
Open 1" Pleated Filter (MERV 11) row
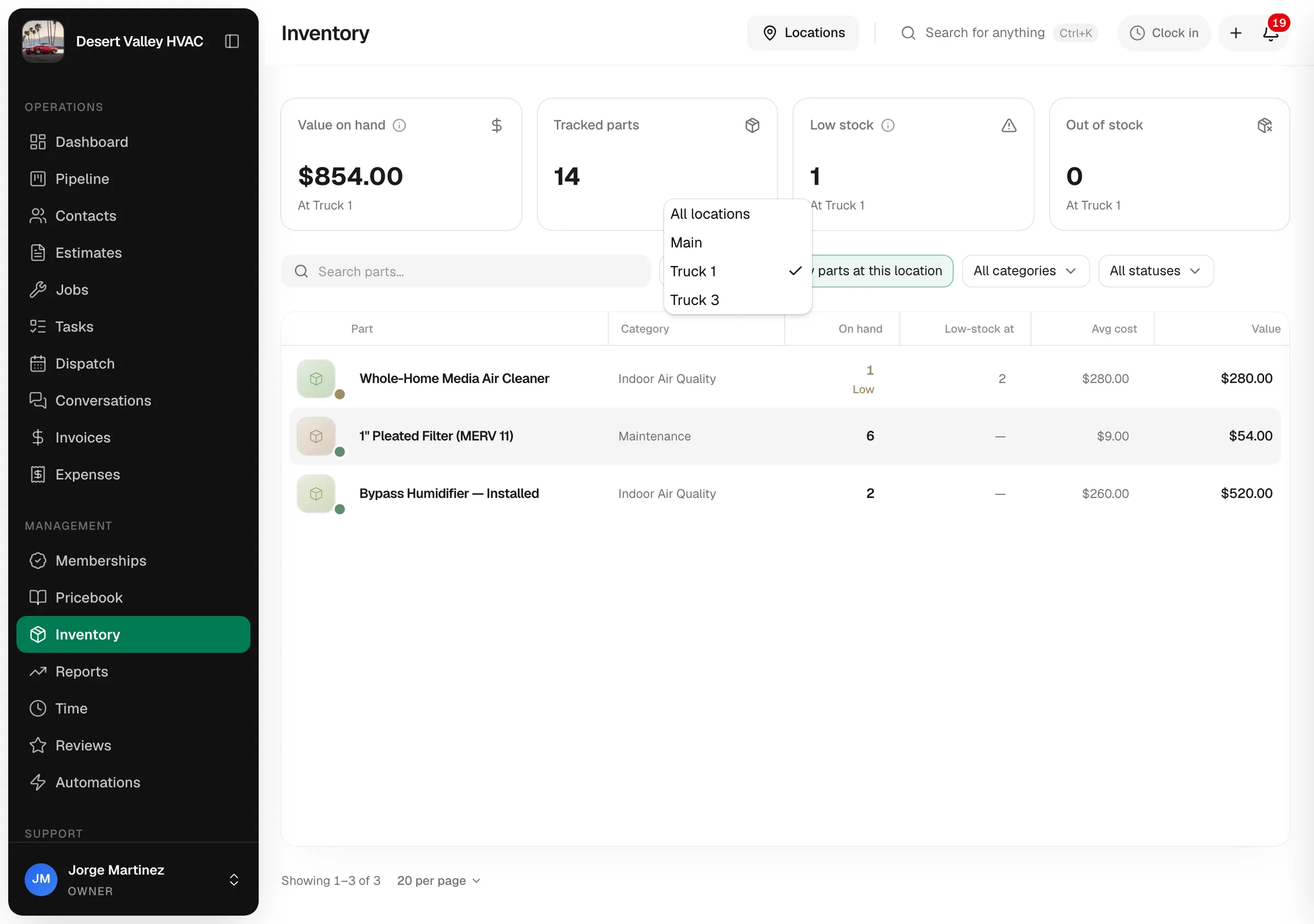pos(785,436)
